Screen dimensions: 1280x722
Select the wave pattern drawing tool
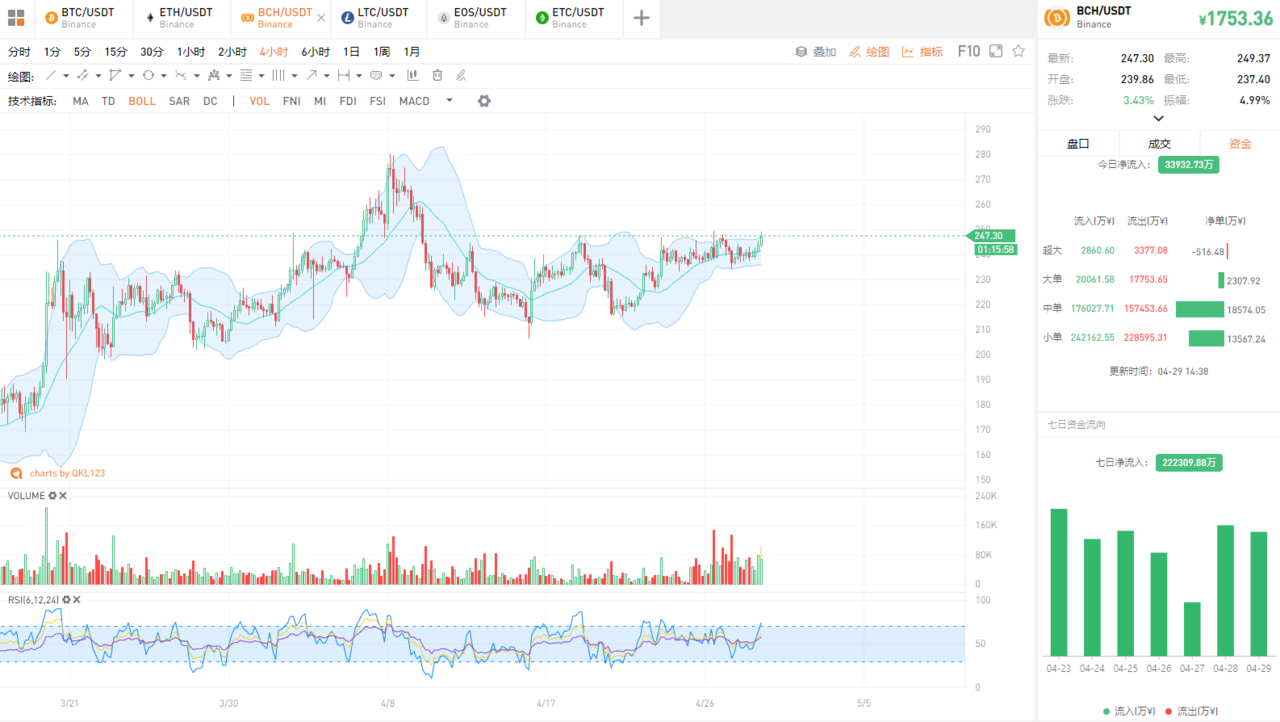[x=180, y=75]
